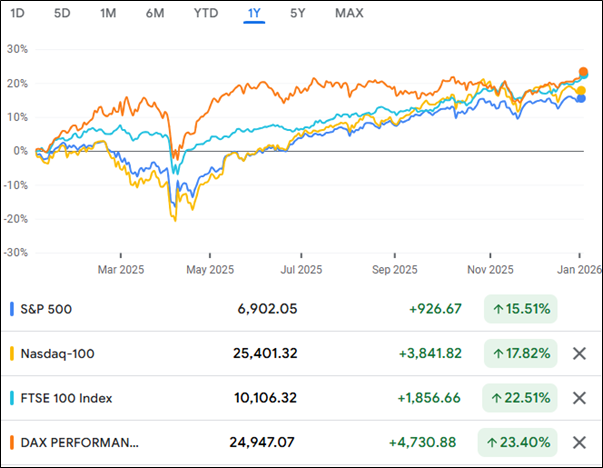603x468 pixels.
Task: Open the S&P 500 index name
Action: coord(49,309)
